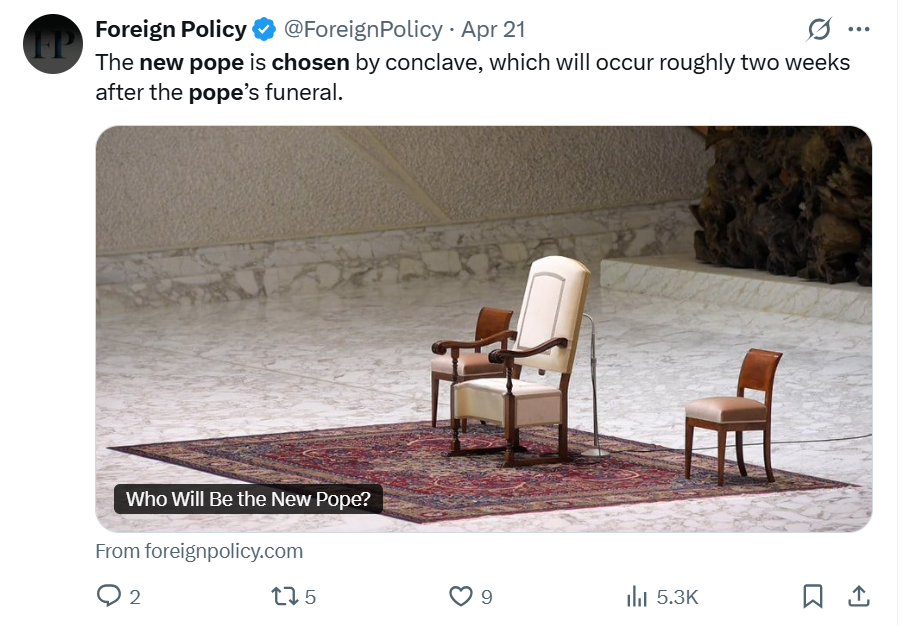Open Grok actions icon on the post
The height and width of the screenshot is (626, 916).
(x=819, y=29)
